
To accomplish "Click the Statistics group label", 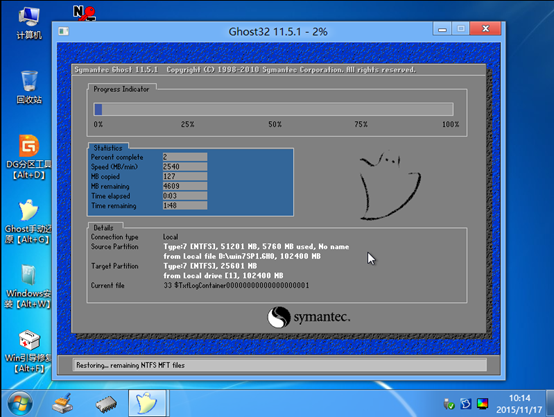I will [x=108, y=148].
